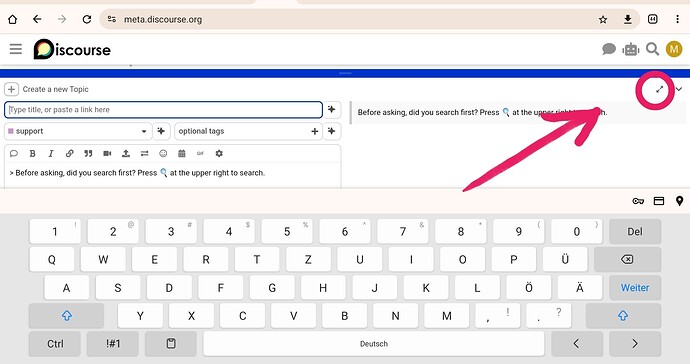Move cursor left with arrow key

click(577, 344)
